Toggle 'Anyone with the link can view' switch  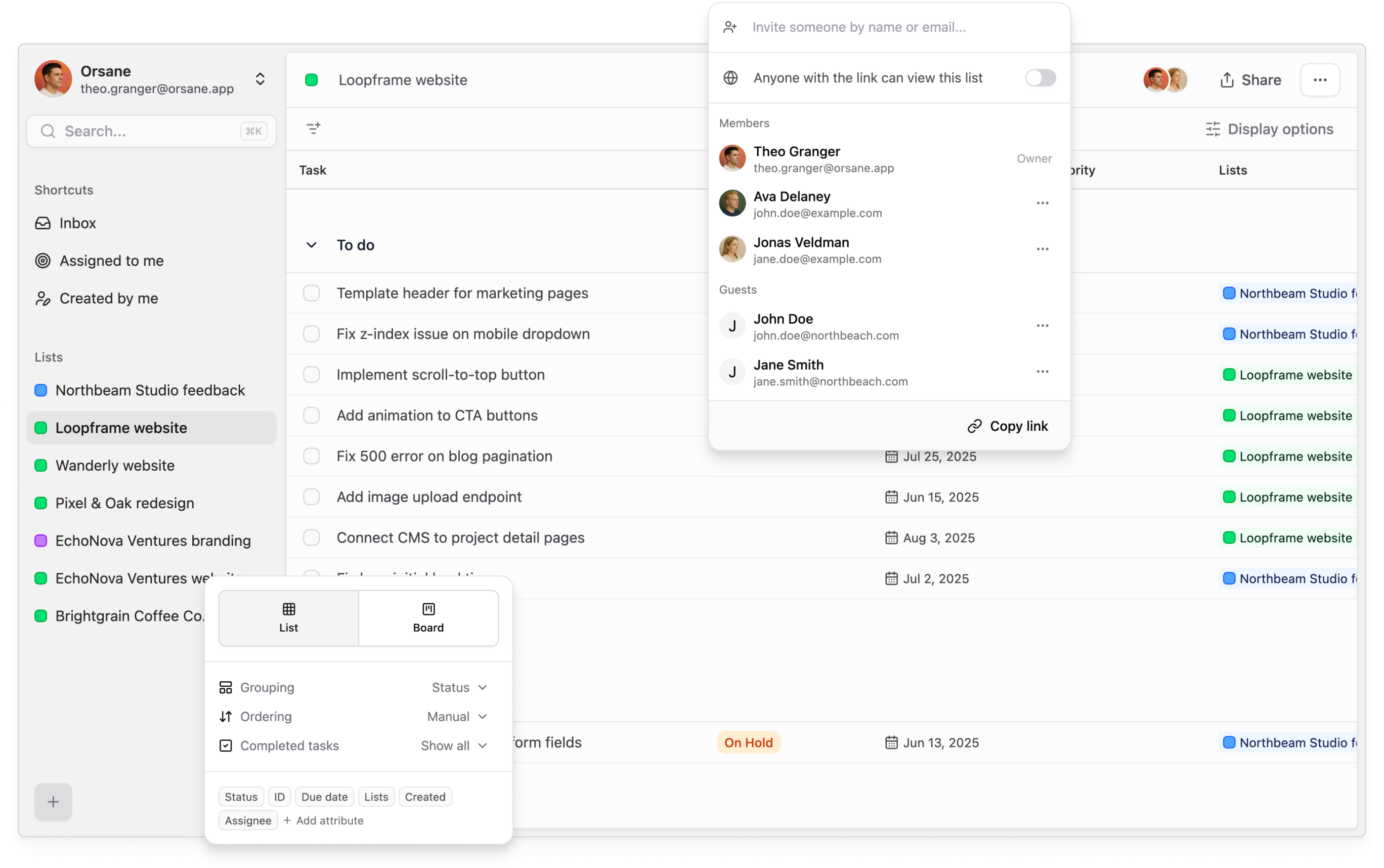point(1040,78)
